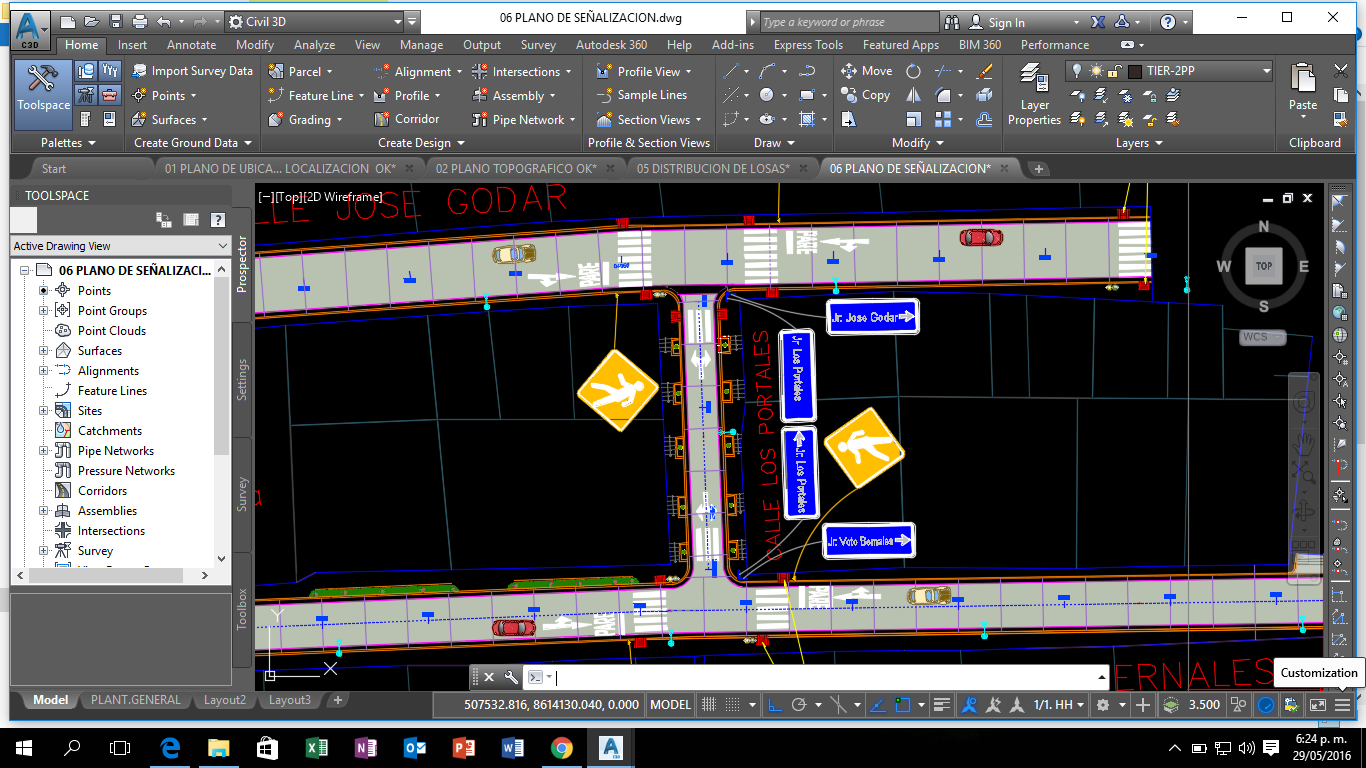
Task: Select the Line tool in the Draw panel
Action: click(x=733, y=71)
